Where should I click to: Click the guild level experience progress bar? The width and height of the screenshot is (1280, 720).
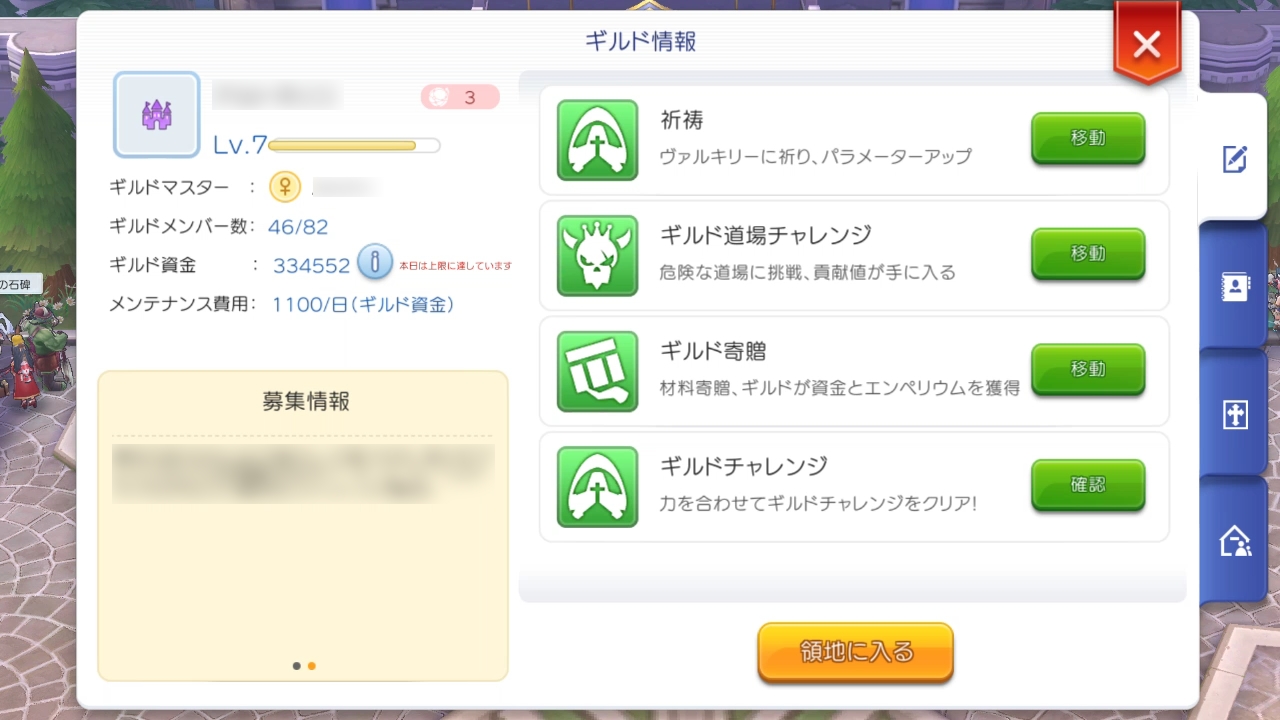(354, 146)
